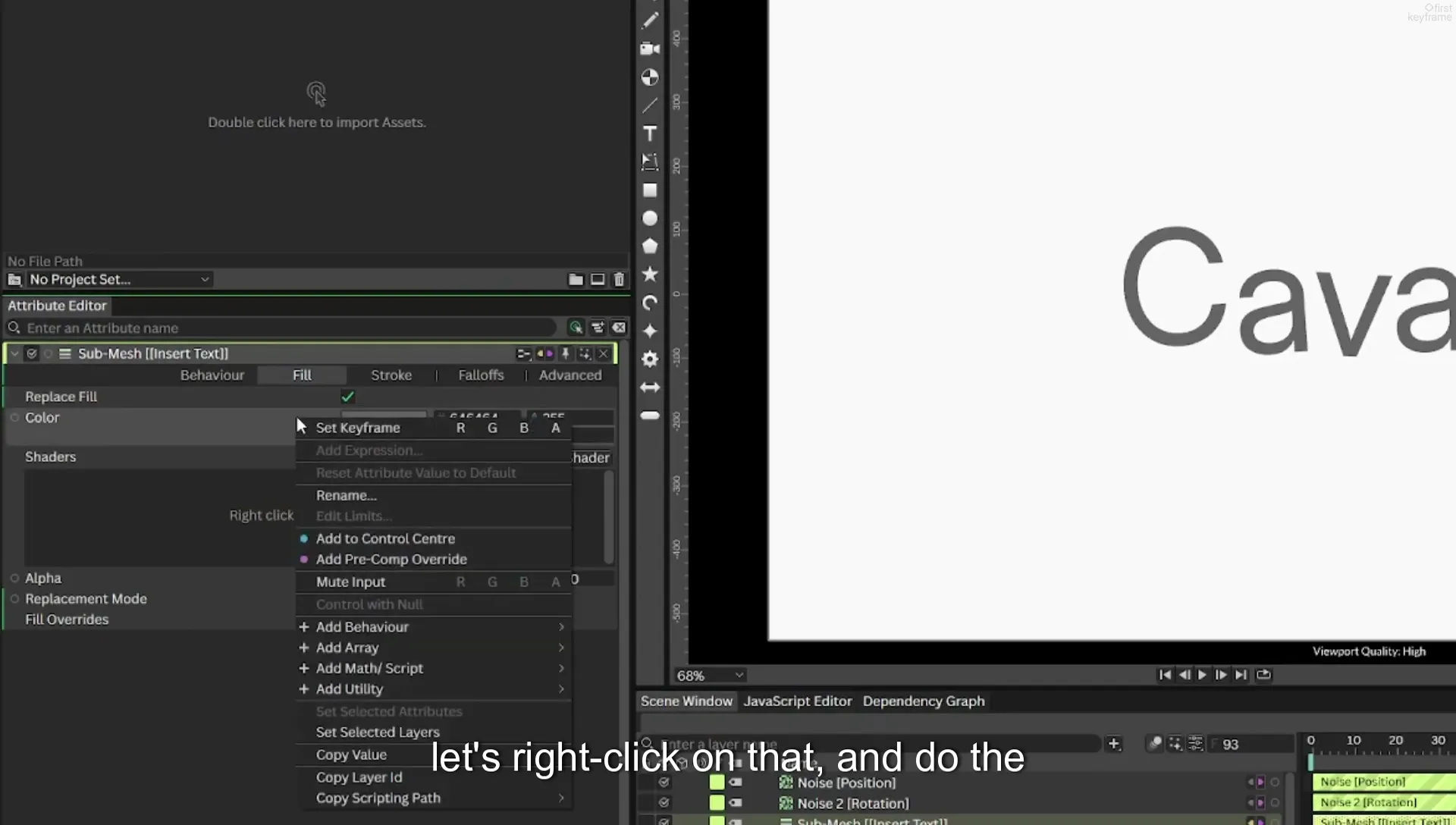Image resolution: width=1456 pixels, height=825 pixels.
Task: Click the trash icon in Assets panel
Action: click(619, 280)
